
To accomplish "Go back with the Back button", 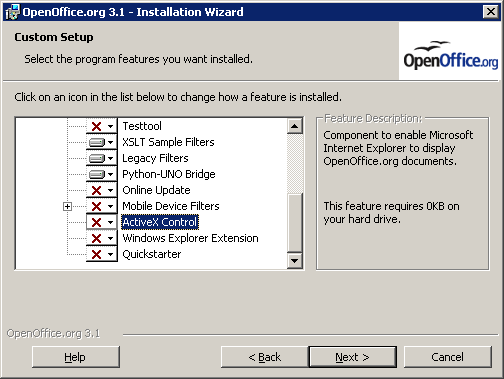I will 264,357.
